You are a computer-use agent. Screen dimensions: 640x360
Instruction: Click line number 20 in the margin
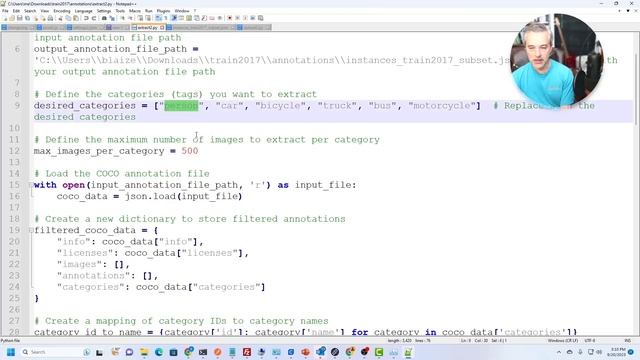[x=15, y=242]
